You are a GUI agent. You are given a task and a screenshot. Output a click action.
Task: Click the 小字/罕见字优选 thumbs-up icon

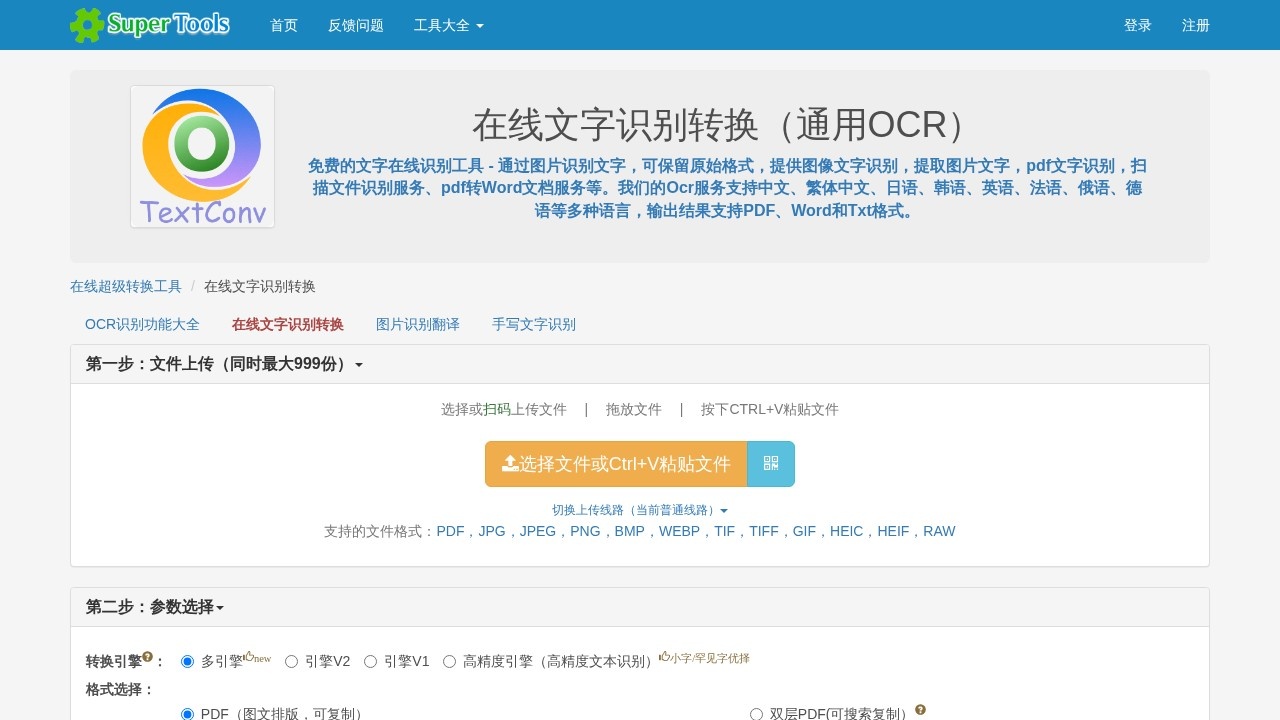(x=665, y=657)
